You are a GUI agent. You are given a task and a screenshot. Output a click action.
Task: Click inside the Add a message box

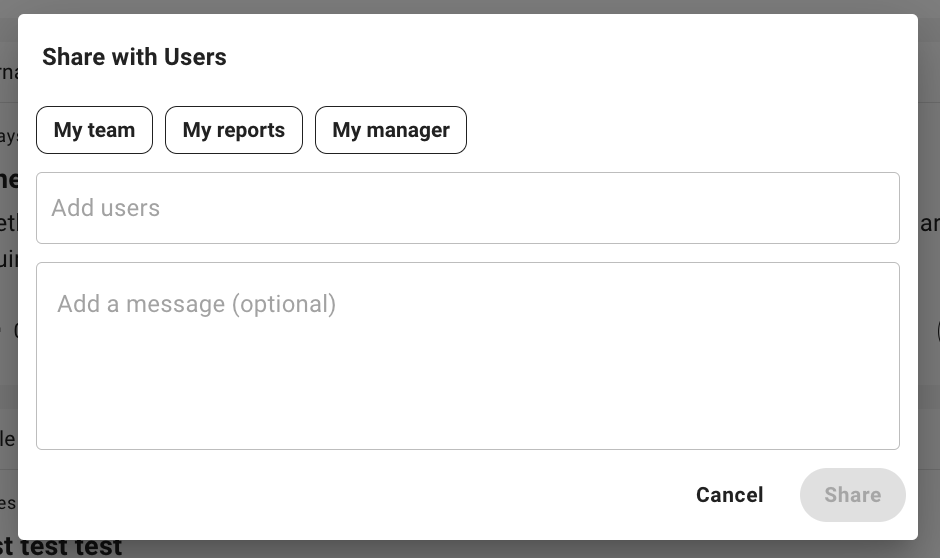467,355
